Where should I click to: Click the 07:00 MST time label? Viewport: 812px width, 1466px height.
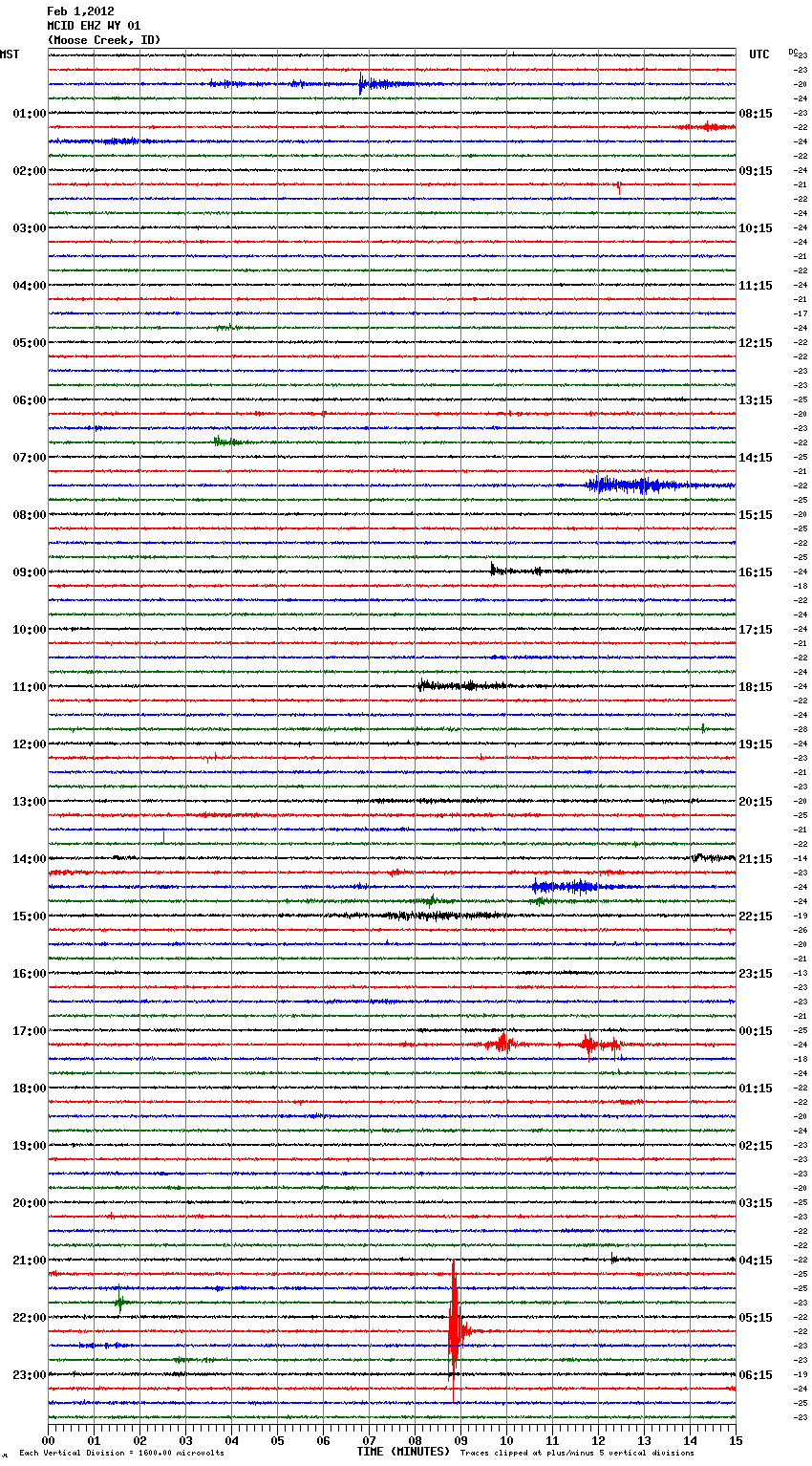29,458
